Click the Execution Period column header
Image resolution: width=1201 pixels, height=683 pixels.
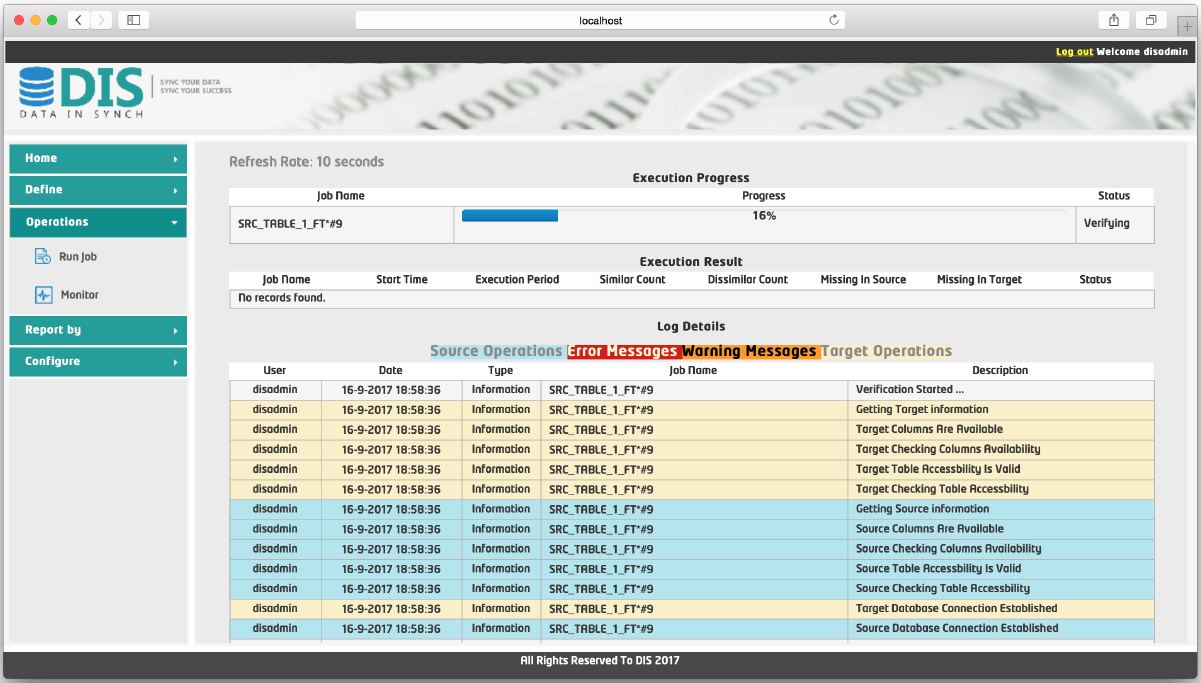point(517,280)
